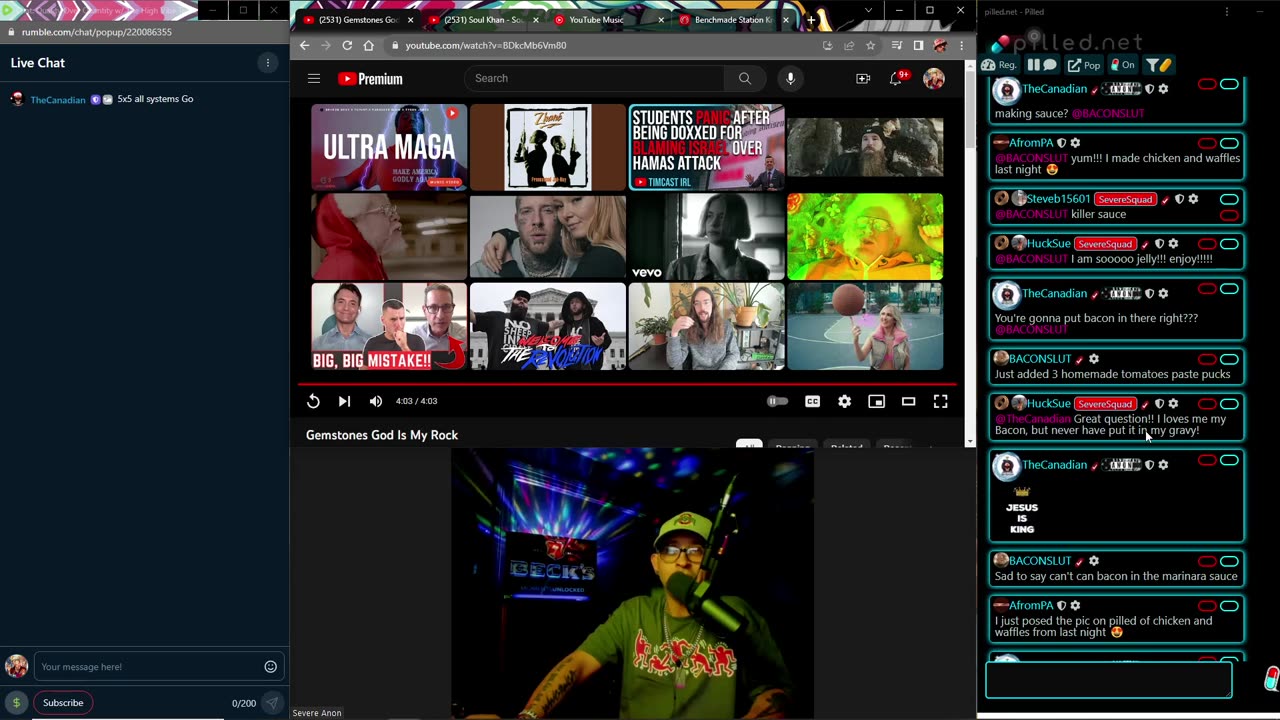Start voice search with microphone
This screenshot has width=1280, height=720.
(x=790, y=78)
